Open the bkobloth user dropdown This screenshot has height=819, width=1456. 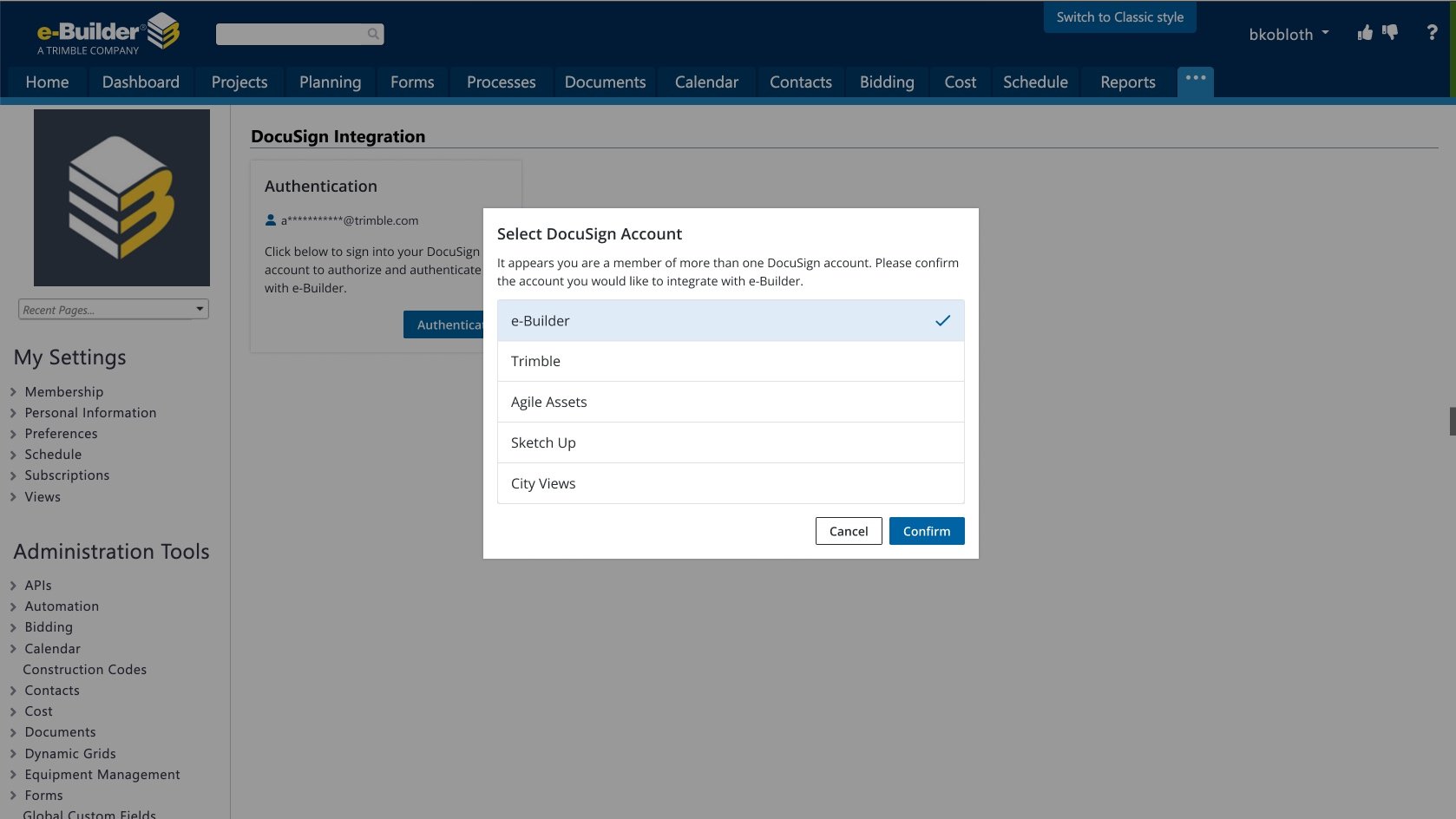tap(1289, 35)
